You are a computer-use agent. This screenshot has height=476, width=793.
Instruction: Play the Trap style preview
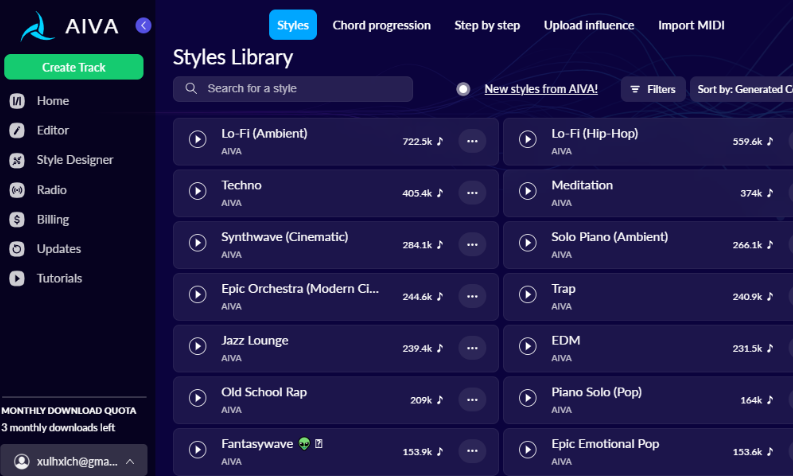(x=527, y=294)
